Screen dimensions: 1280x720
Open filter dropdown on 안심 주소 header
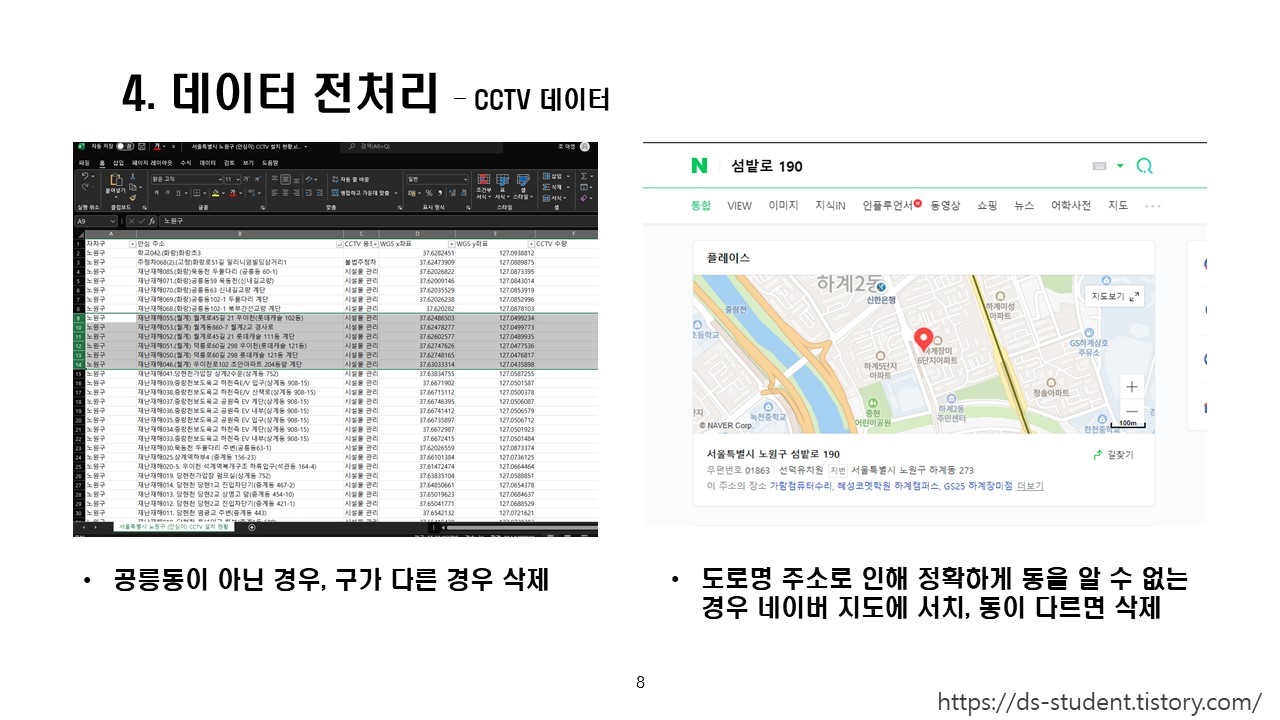click(339, 244)
